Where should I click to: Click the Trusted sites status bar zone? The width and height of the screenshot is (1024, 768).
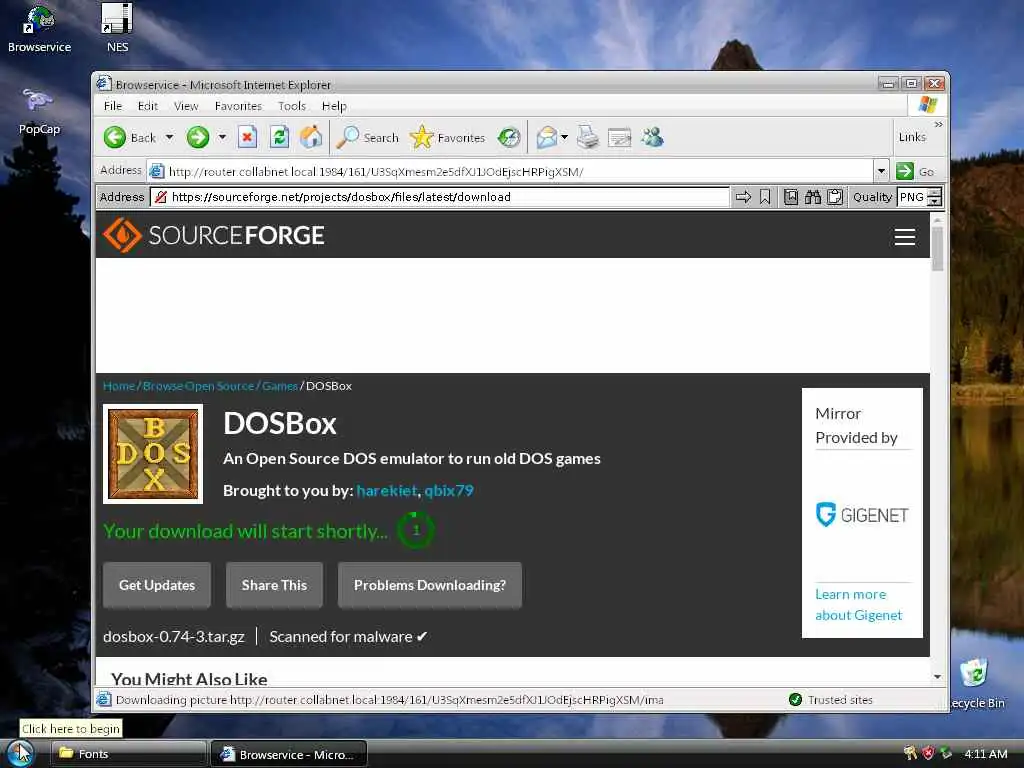[831, 699]
